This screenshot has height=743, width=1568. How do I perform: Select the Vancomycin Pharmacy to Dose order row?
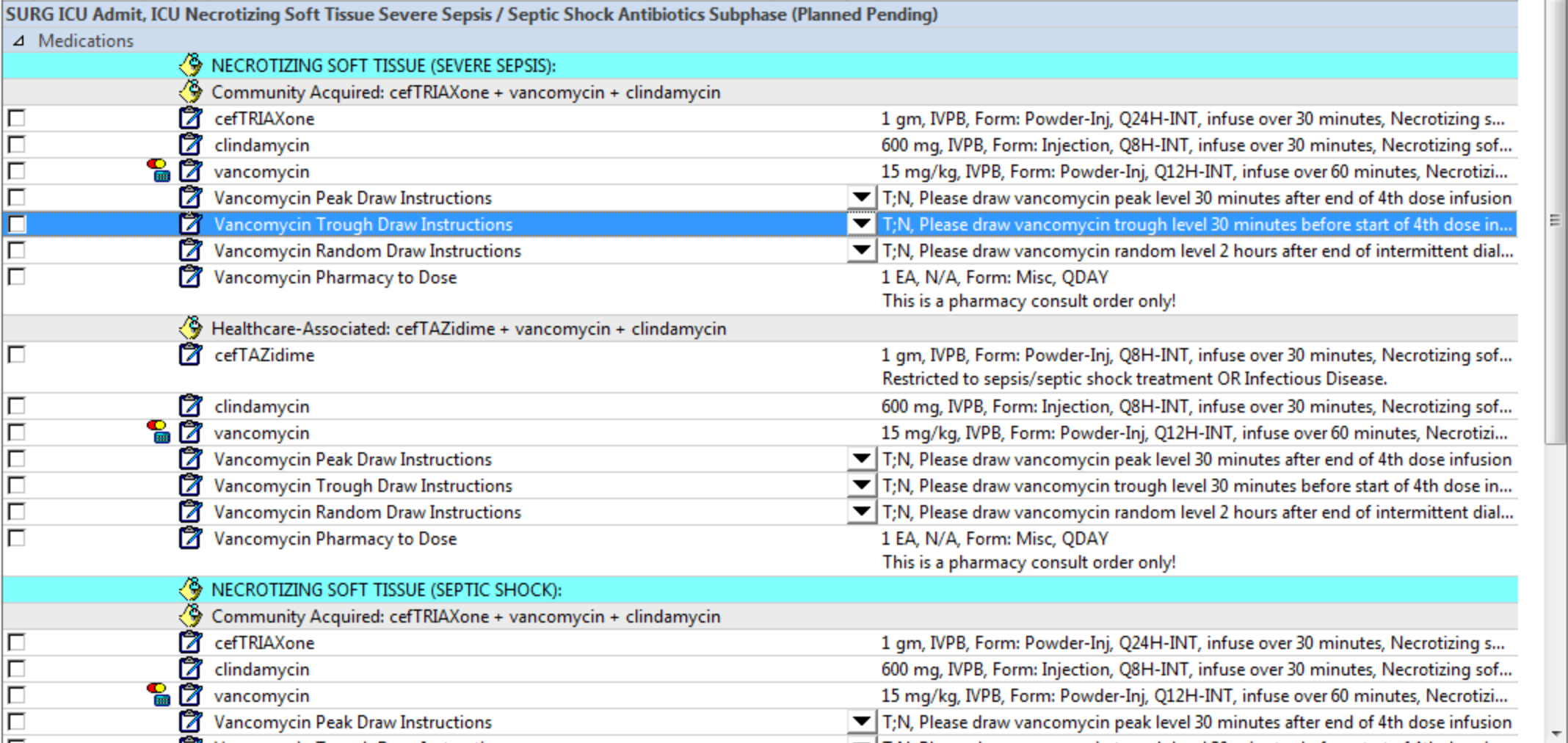pos(334,277)
